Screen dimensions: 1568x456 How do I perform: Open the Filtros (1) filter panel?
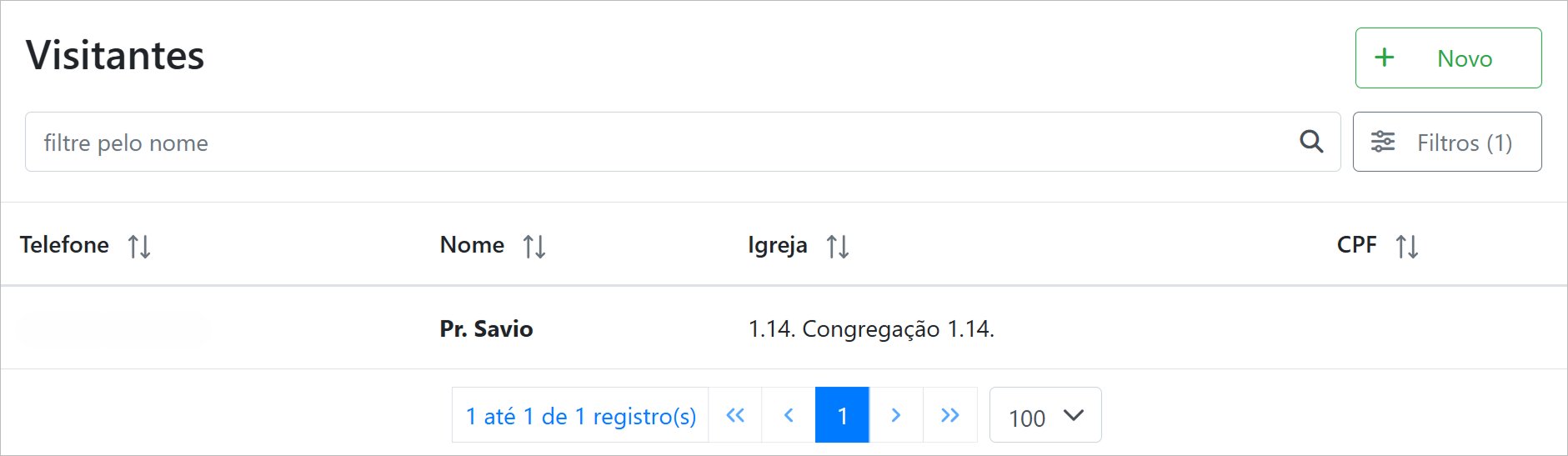pos(1447,143)
